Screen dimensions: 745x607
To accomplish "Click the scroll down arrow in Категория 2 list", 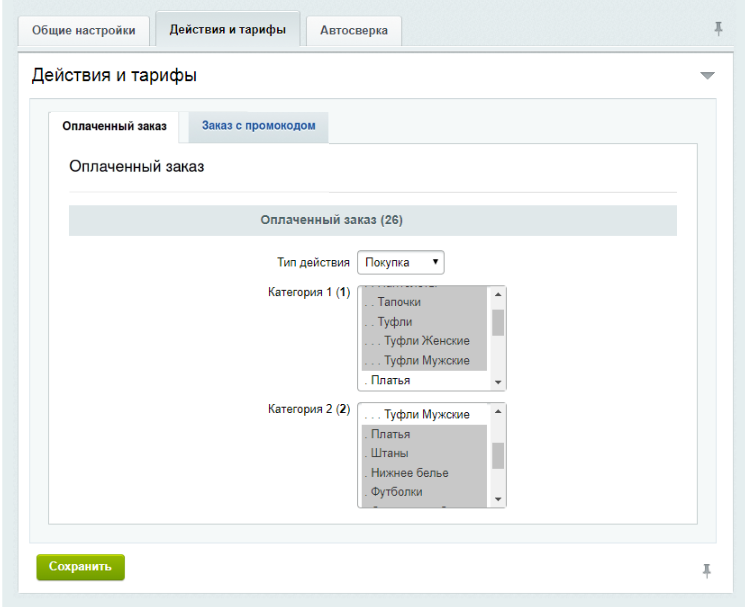I will [497, 498].
